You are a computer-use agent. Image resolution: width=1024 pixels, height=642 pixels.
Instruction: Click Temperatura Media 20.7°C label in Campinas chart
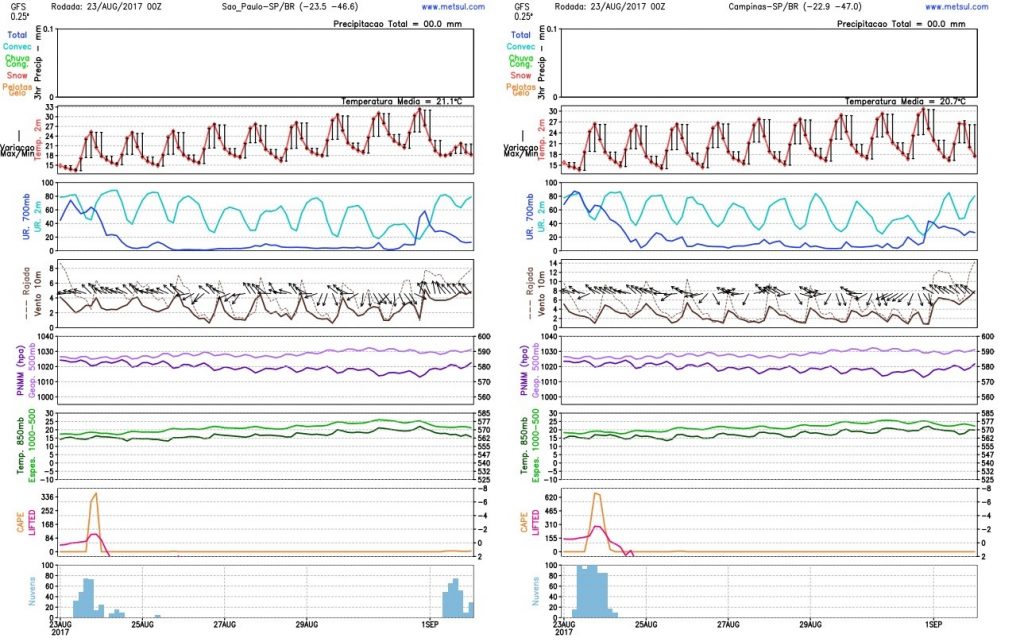click(905, 102)
